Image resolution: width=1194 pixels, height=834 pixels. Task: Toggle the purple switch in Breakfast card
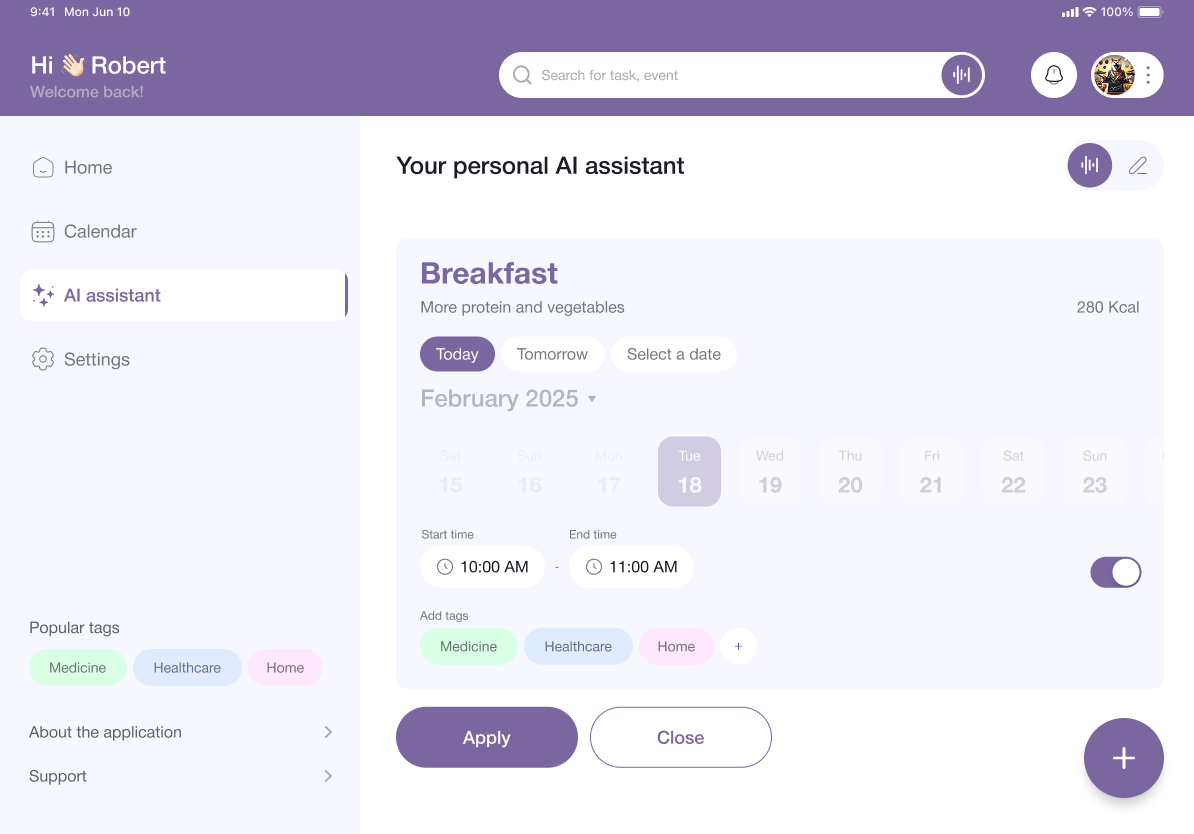(1115, 572)
